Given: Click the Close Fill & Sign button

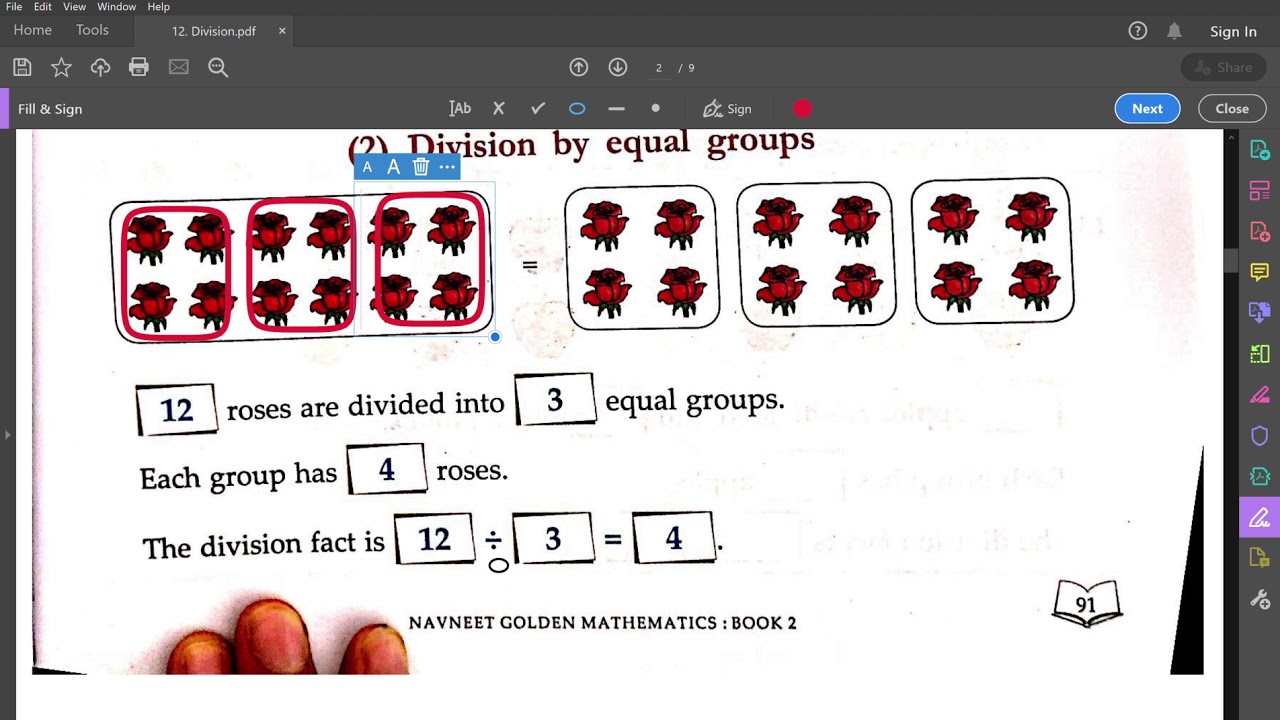Looking at the screenshot, I should tap(1232, 108).
